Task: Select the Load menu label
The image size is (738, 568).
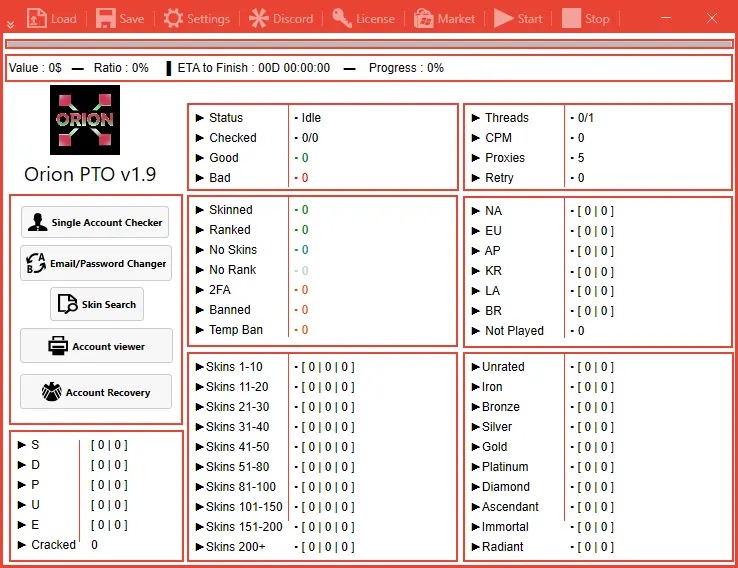Action: click(64, 19)
